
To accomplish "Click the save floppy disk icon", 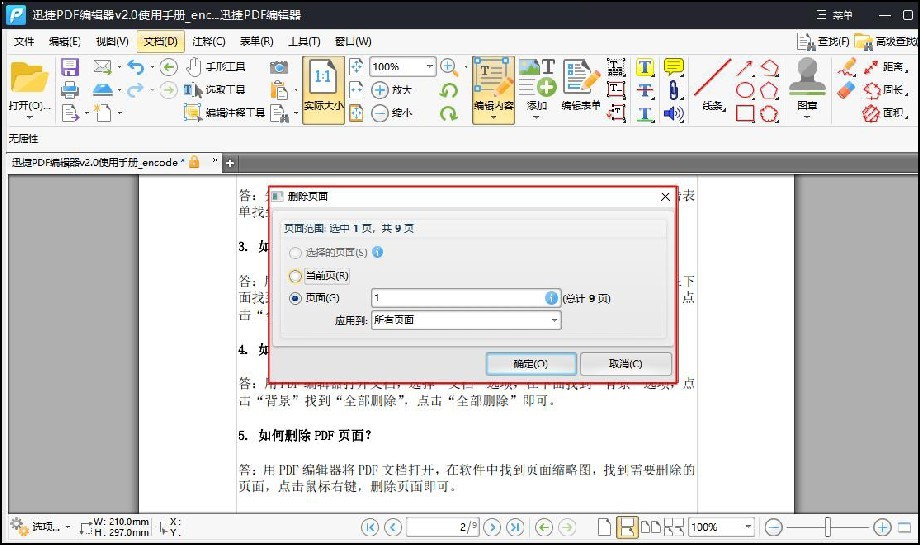I will coord(70,67).
